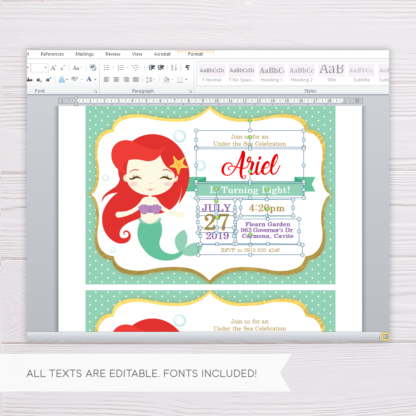
Task: Click the RSVP phone number line
Action: pos(250,250)
